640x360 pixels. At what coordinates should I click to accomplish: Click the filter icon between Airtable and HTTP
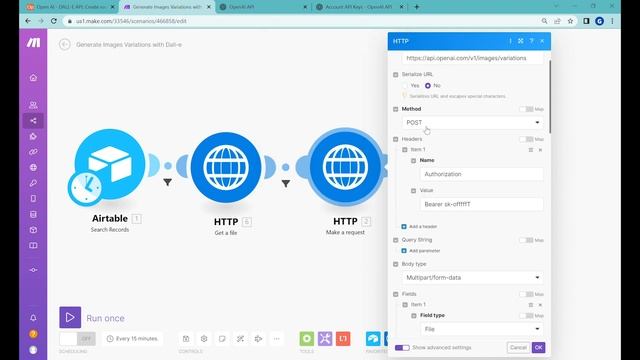tap(168, 182)
